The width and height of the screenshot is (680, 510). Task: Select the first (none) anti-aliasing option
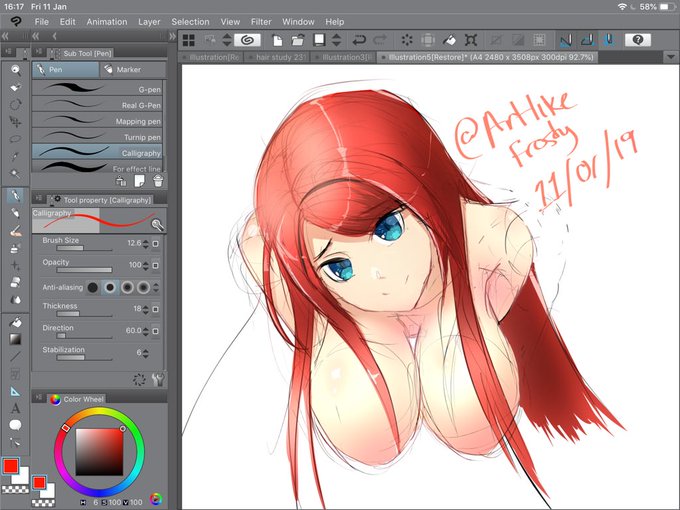click(92, 288)
